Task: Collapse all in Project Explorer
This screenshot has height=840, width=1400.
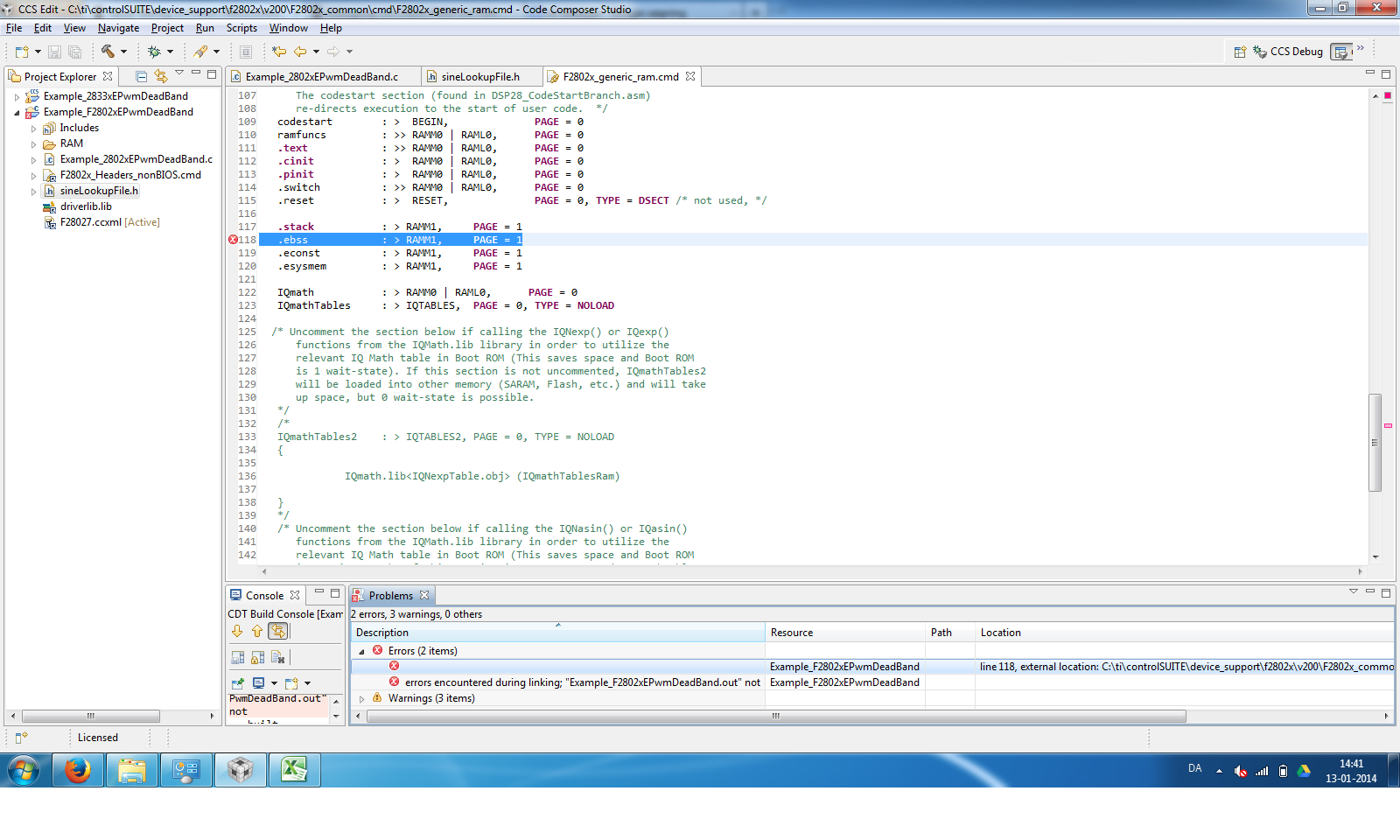Action: coord(141,76)
